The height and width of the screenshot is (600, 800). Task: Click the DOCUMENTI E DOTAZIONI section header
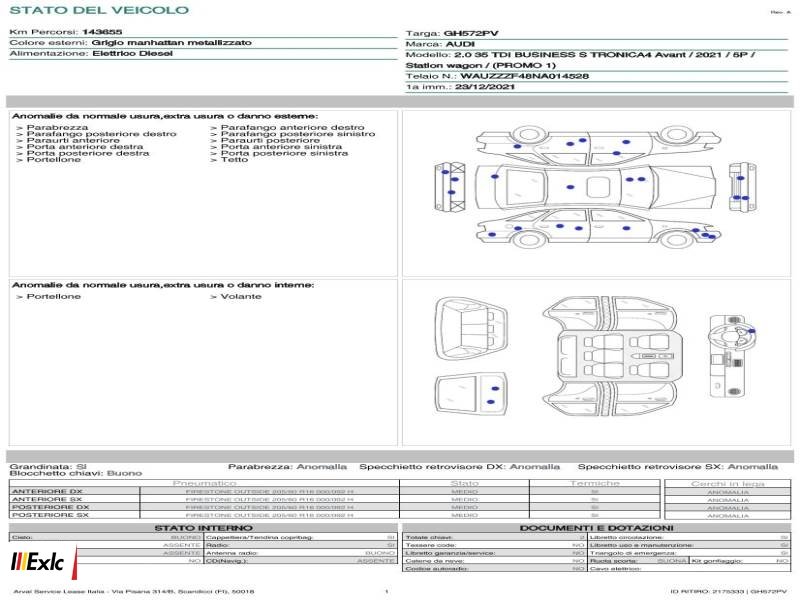[596, 528]
